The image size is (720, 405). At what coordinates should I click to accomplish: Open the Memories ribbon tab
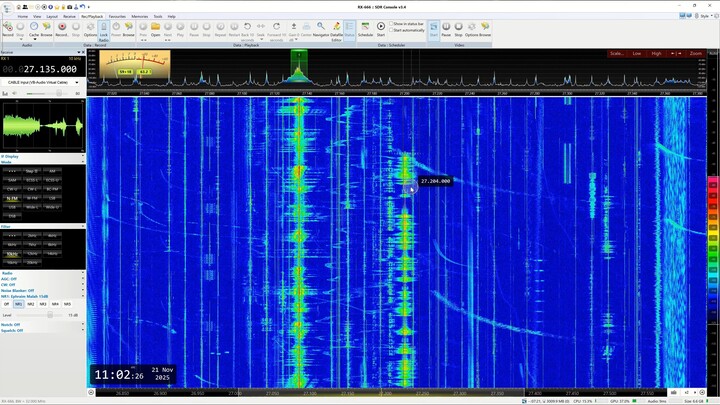[x=140, y=17]
